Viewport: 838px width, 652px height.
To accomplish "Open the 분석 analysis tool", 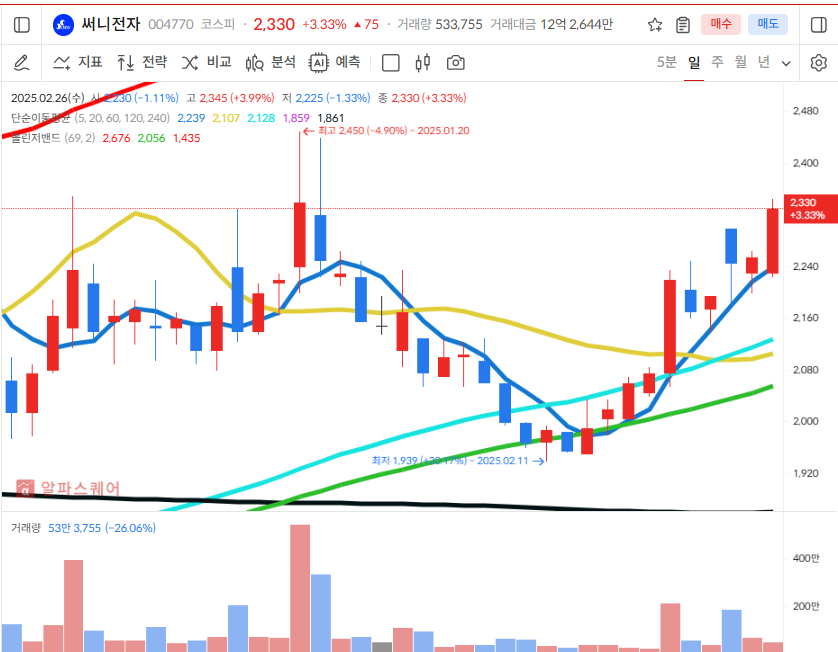I will coord(270,63).
